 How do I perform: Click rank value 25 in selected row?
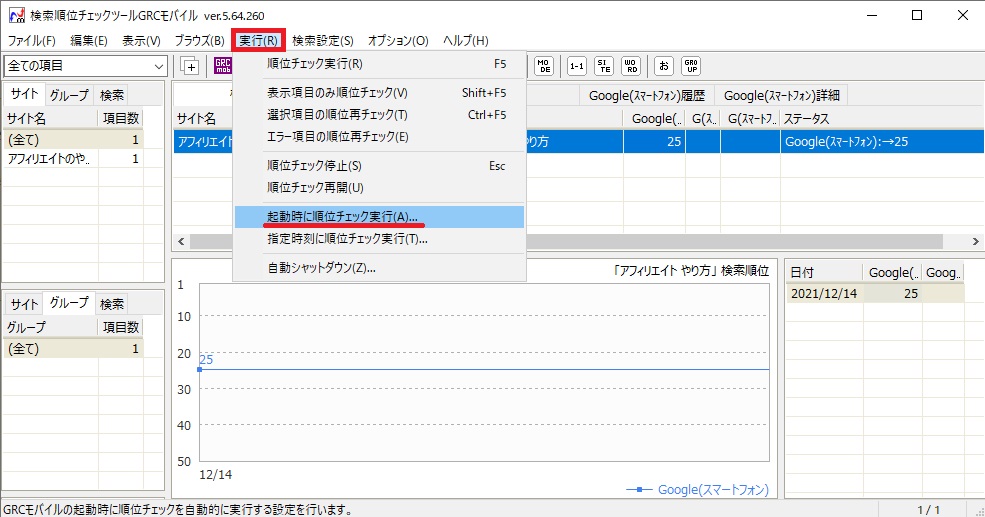click(x=655, y=141)
